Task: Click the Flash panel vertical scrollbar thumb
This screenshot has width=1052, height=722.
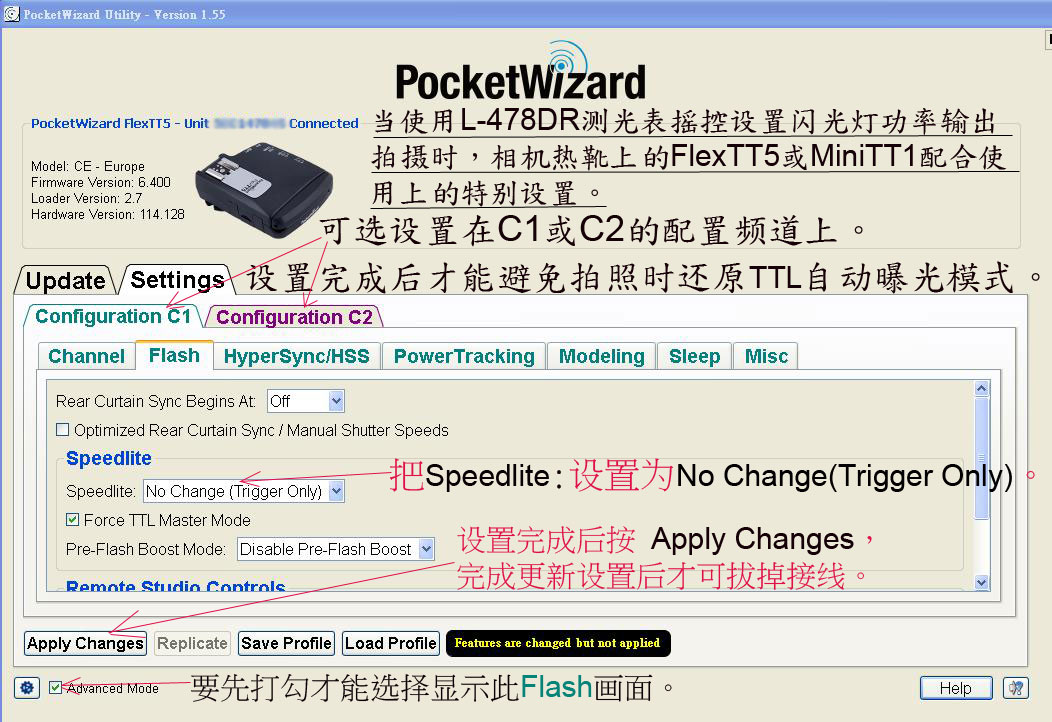Action: tap(982, 458)
